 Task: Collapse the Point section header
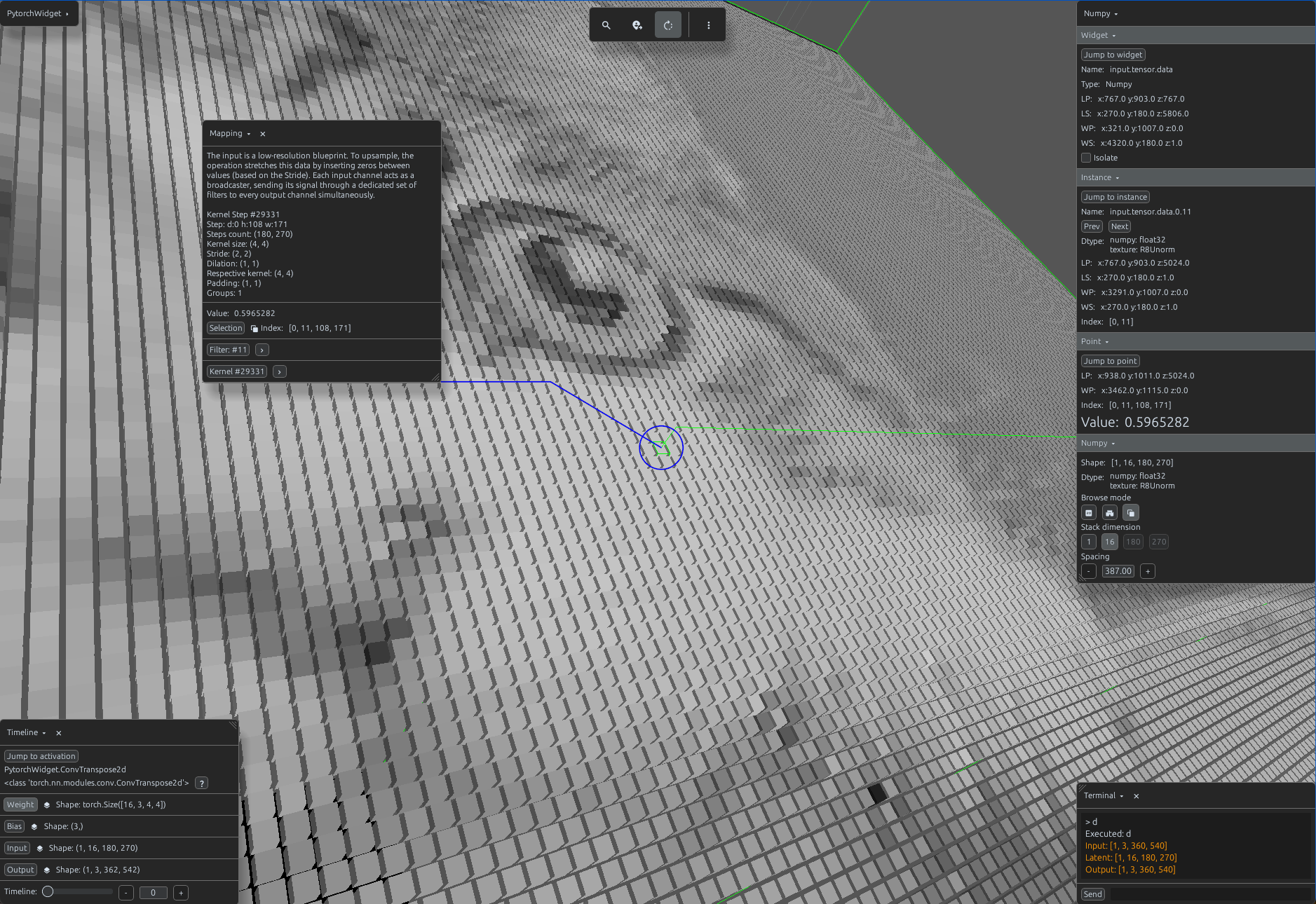[1195, 341]
